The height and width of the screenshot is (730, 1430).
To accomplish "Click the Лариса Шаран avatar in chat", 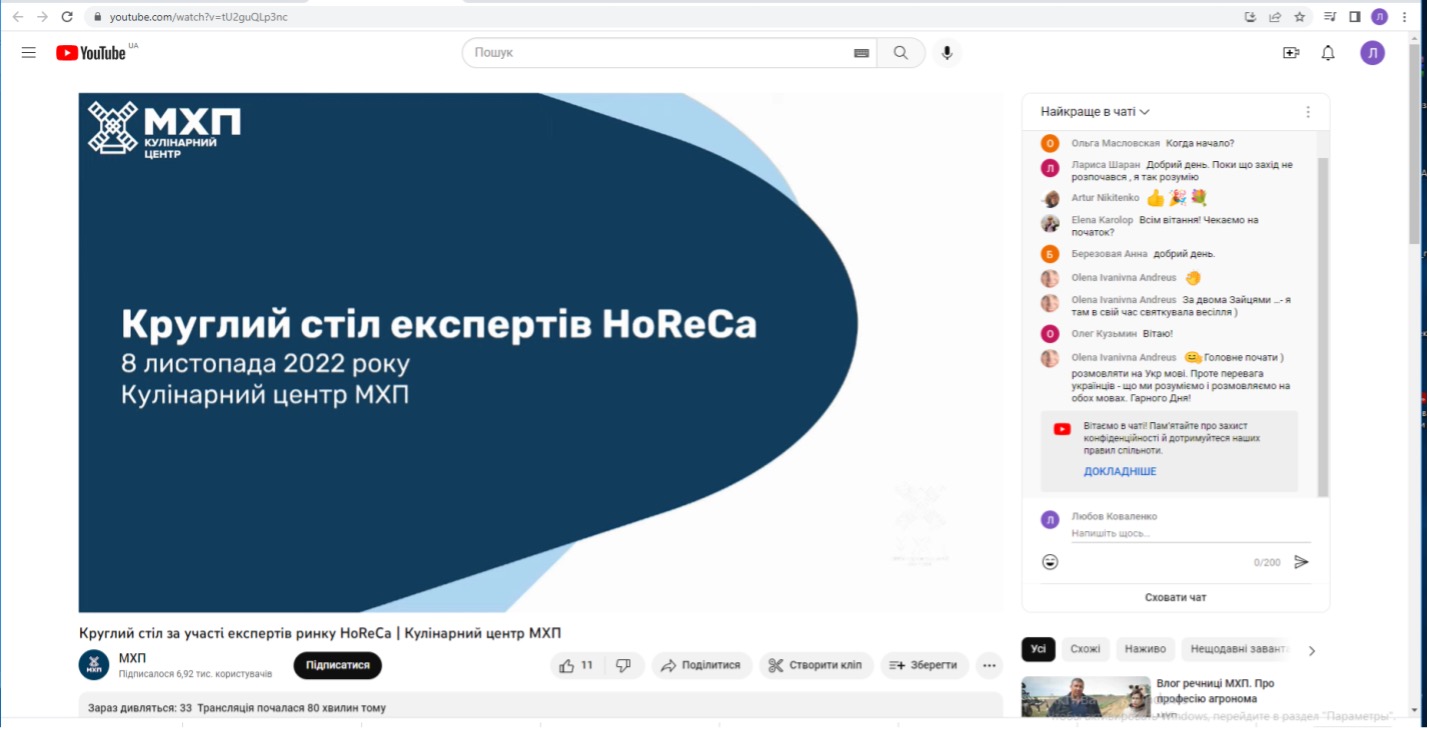I will click(x=1050, y=168).
